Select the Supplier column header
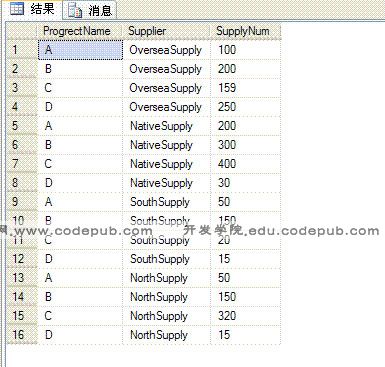385x367 pixels. (x=166, y=31)
